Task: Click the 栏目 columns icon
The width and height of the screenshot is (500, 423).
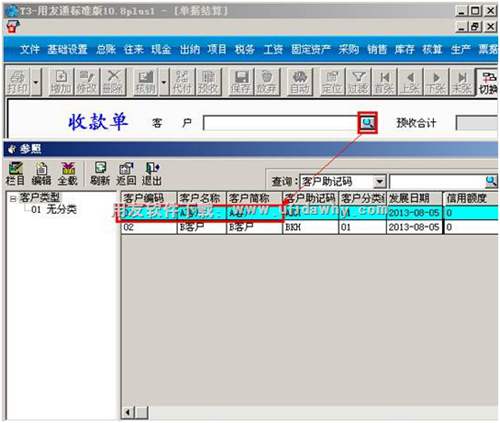Action: coord(15,174)
